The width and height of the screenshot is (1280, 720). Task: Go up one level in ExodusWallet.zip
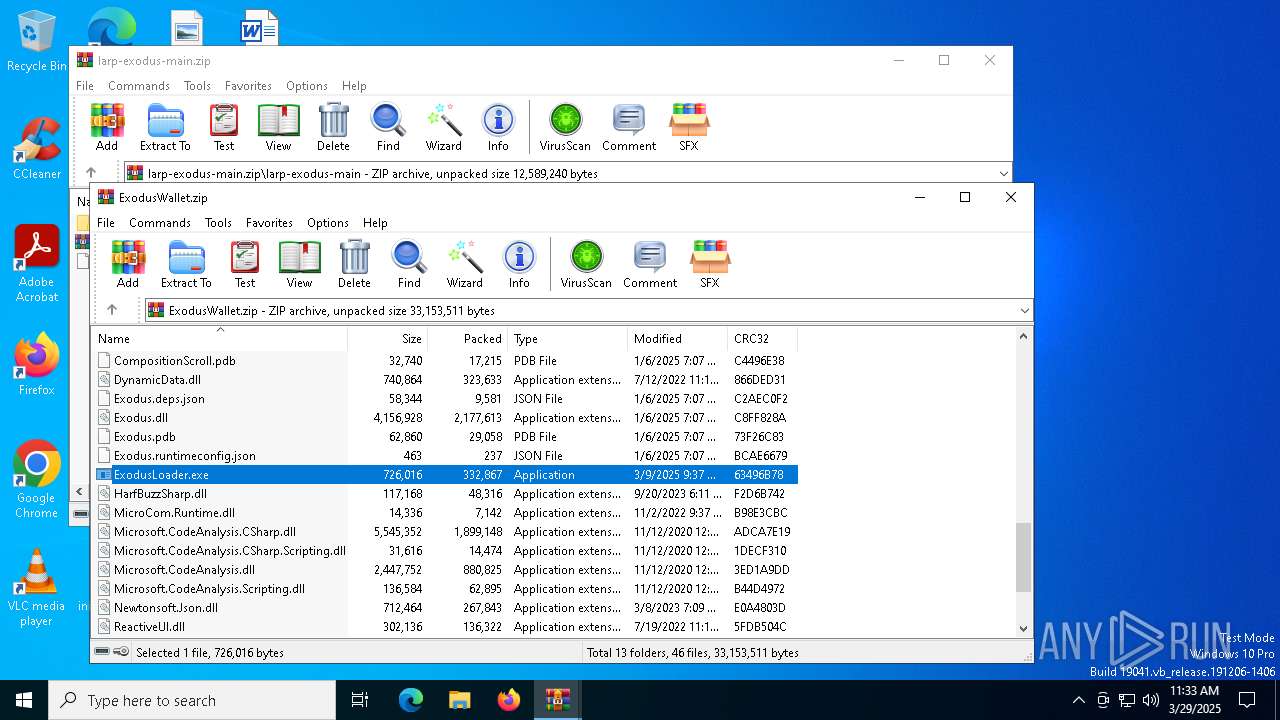coord(112,310)
